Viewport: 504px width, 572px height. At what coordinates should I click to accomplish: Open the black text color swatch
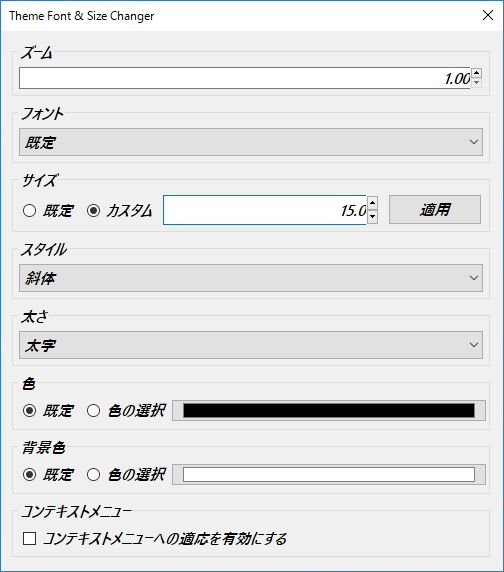(329, 410)
